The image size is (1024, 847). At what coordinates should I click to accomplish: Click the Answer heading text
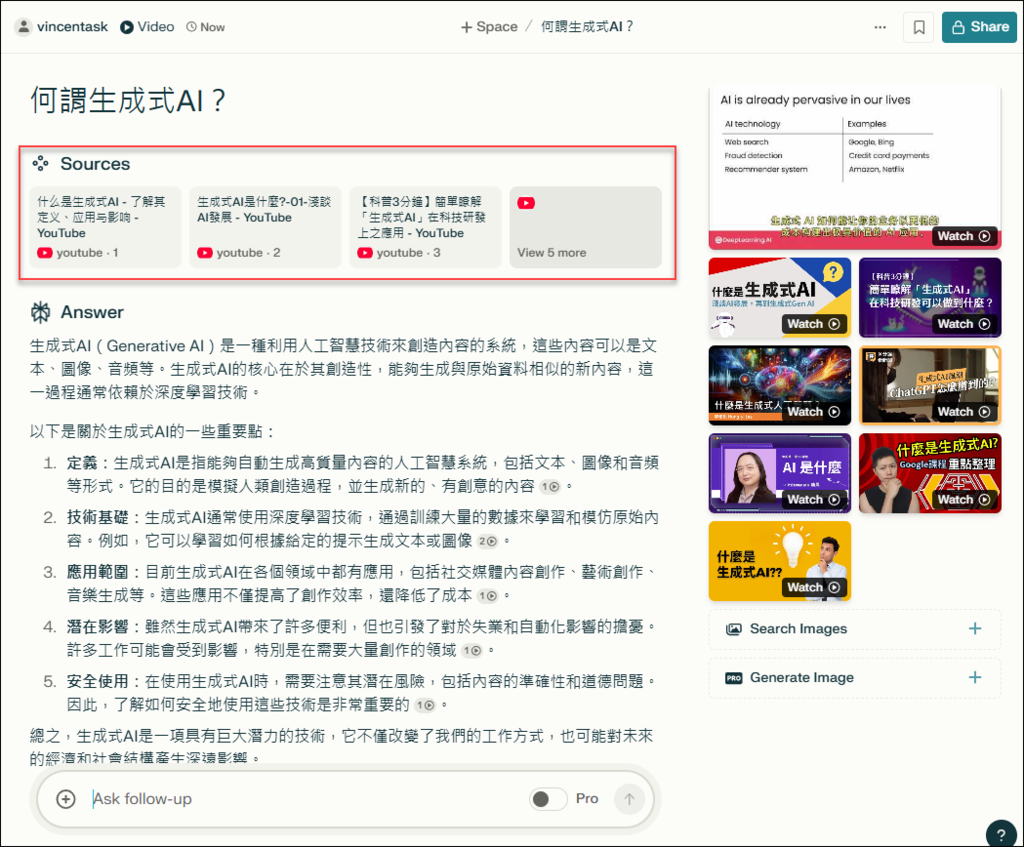pos(92,312)
